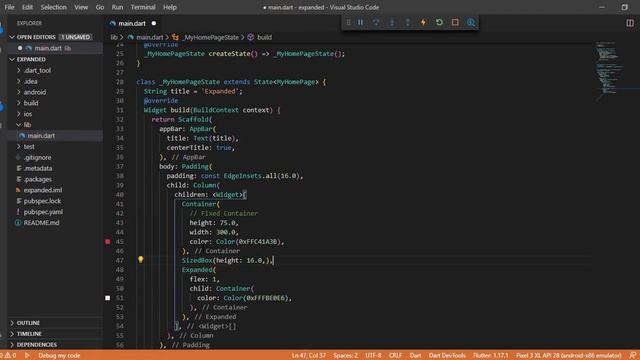Image resolution: width=640 pixels, height=360 pixels.
Task: Expand the android folder
Action: click(35, 92)
